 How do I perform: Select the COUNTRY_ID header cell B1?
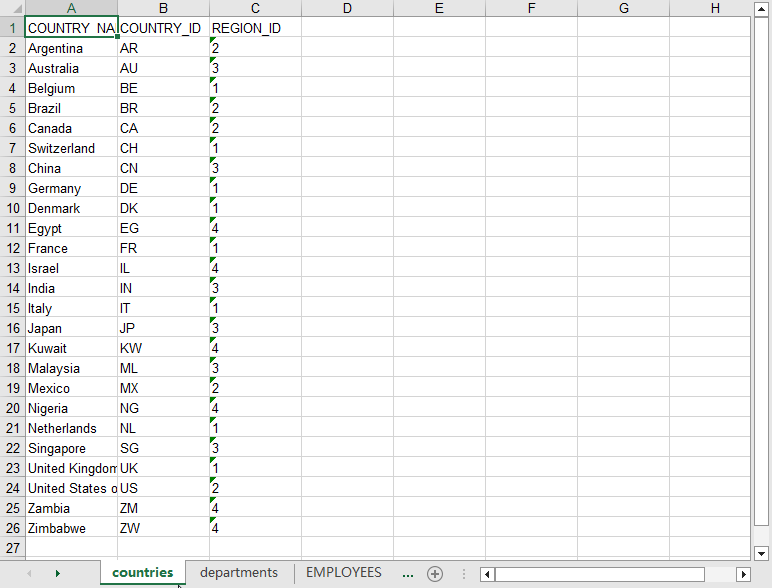163,28
